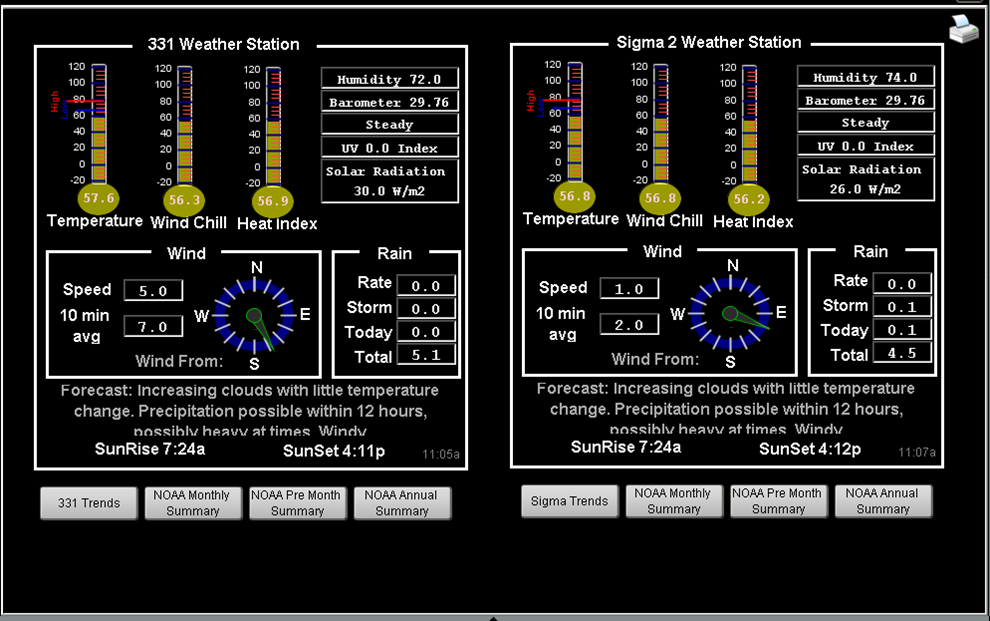
Task: Open NOAA Monthly Summary for 331 station
Action: (x=193, y=503)
